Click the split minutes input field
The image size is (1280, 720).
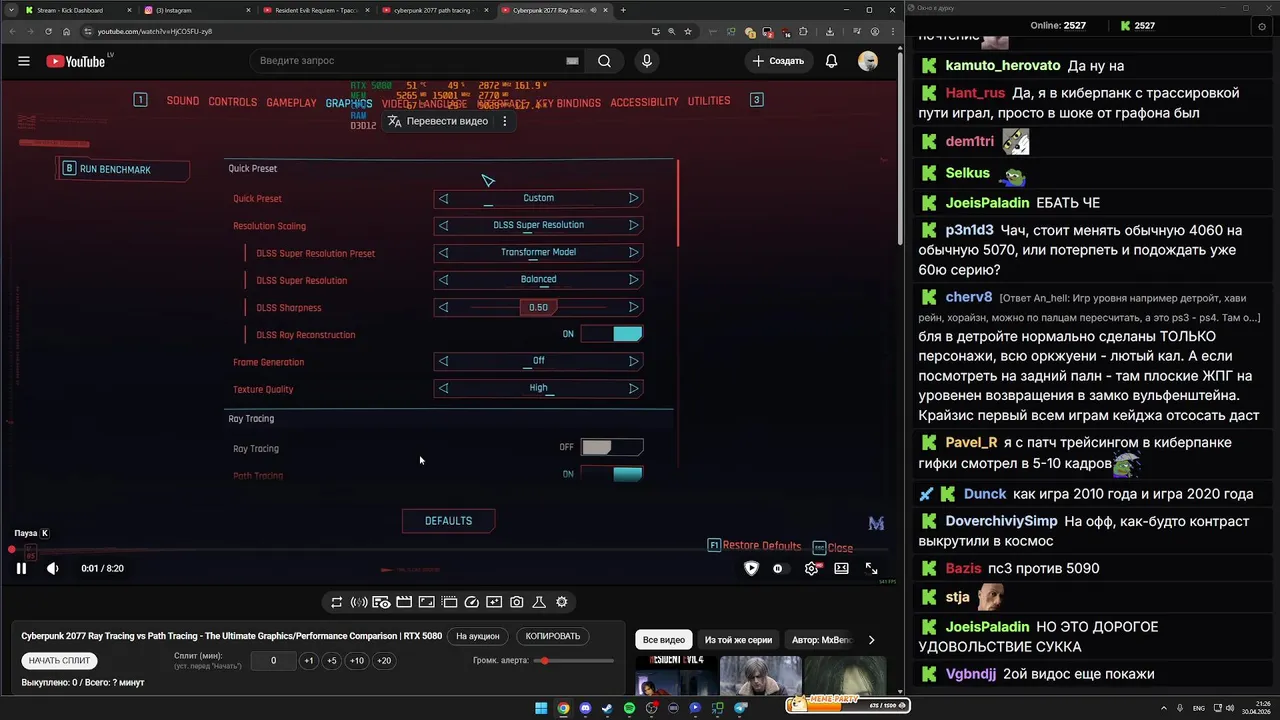[273, 661]
